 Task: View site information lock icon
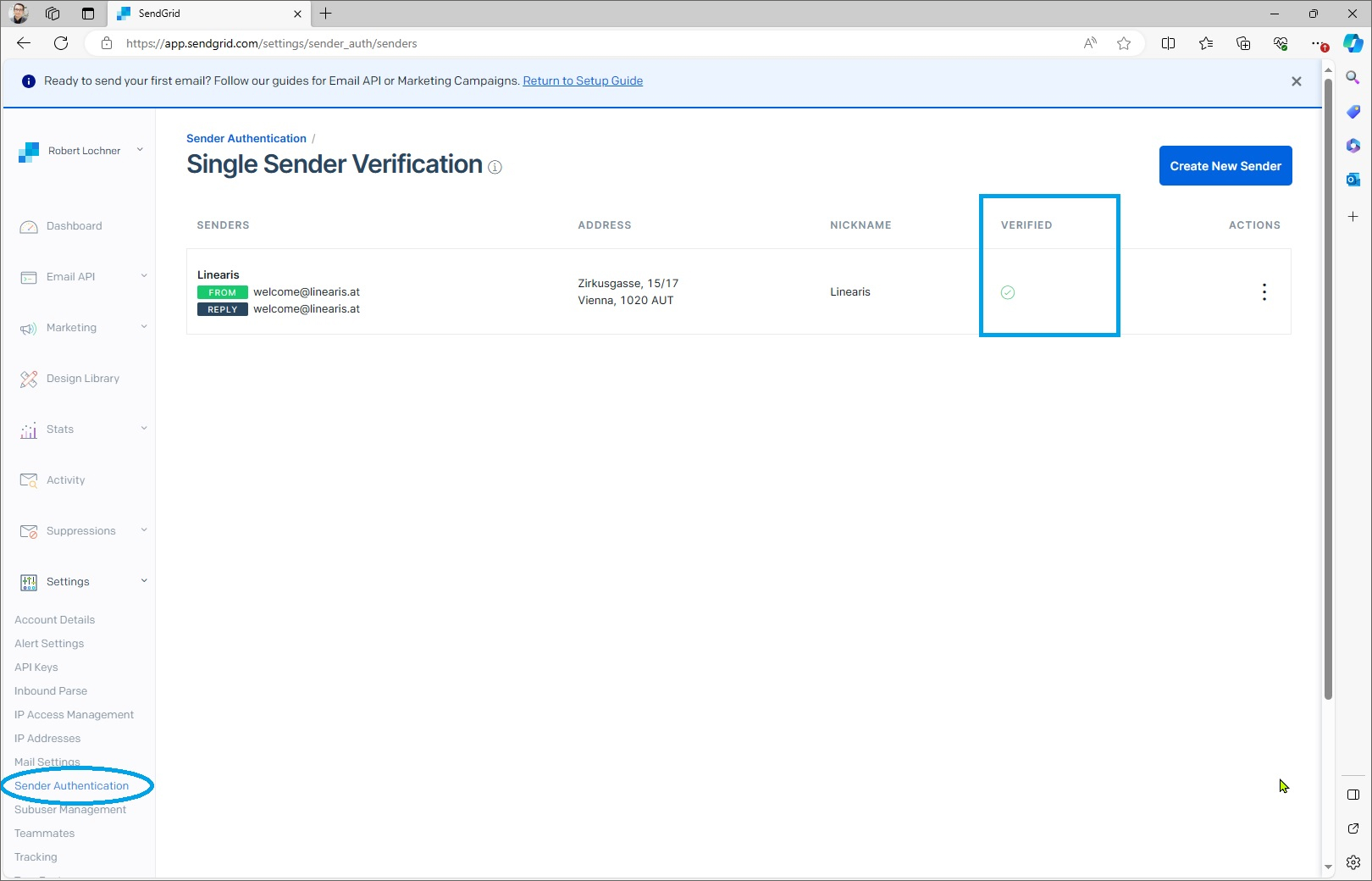pos(107,43)
